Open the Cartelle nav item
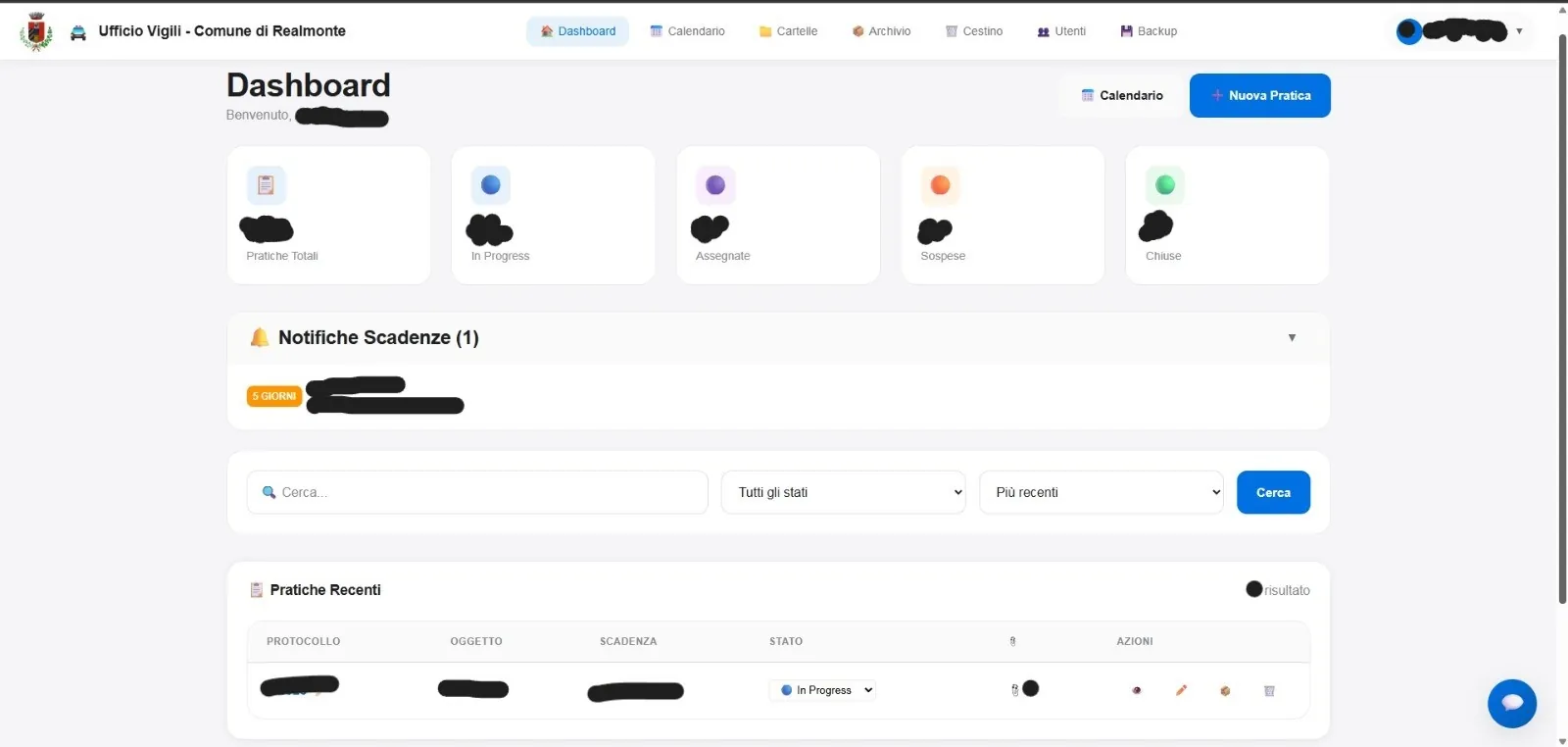This screenshot has height=747, width=1568. click(788, 31)
